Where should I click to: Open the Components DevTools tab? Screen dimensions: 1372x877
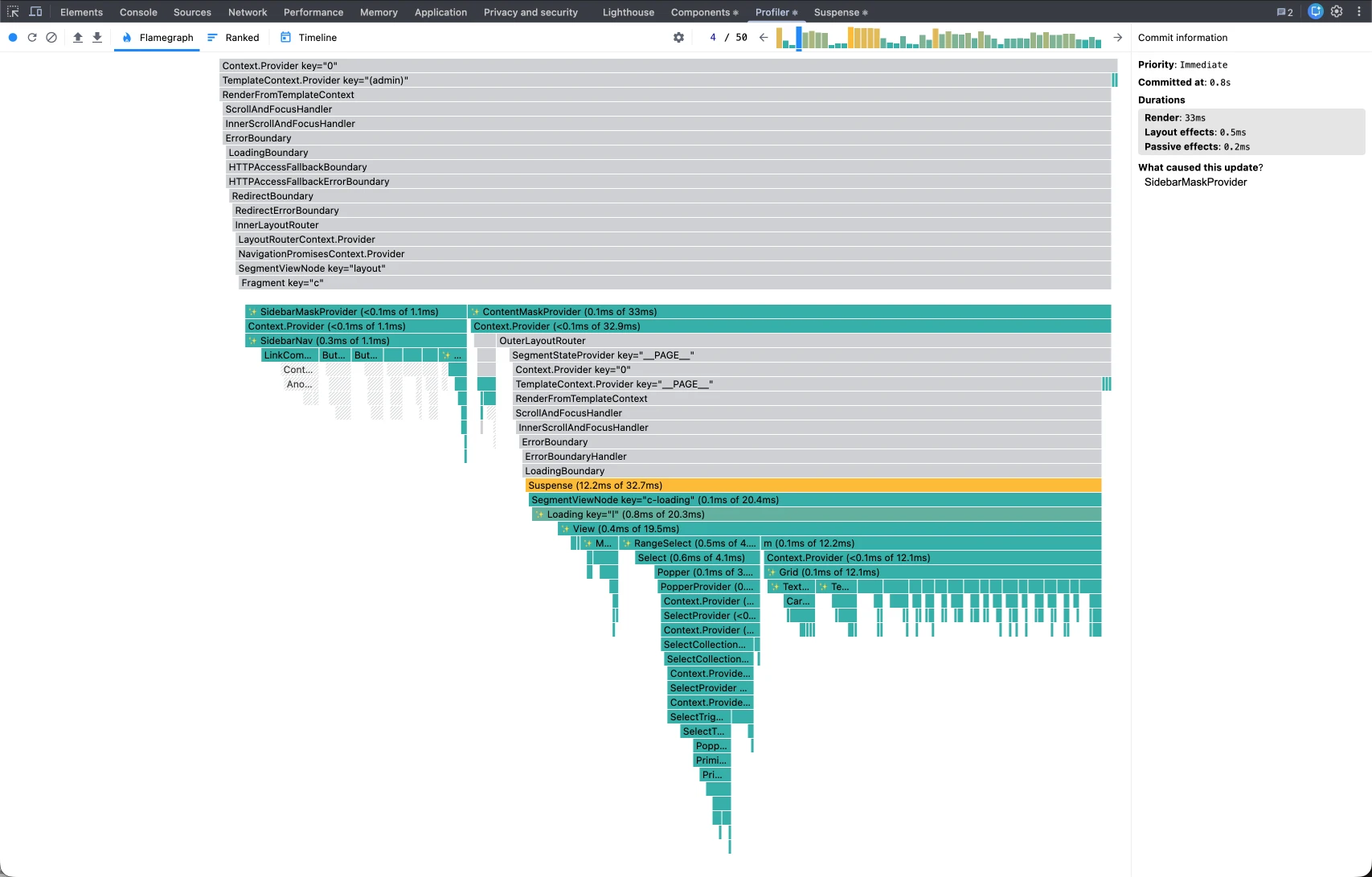pos(704,12)
